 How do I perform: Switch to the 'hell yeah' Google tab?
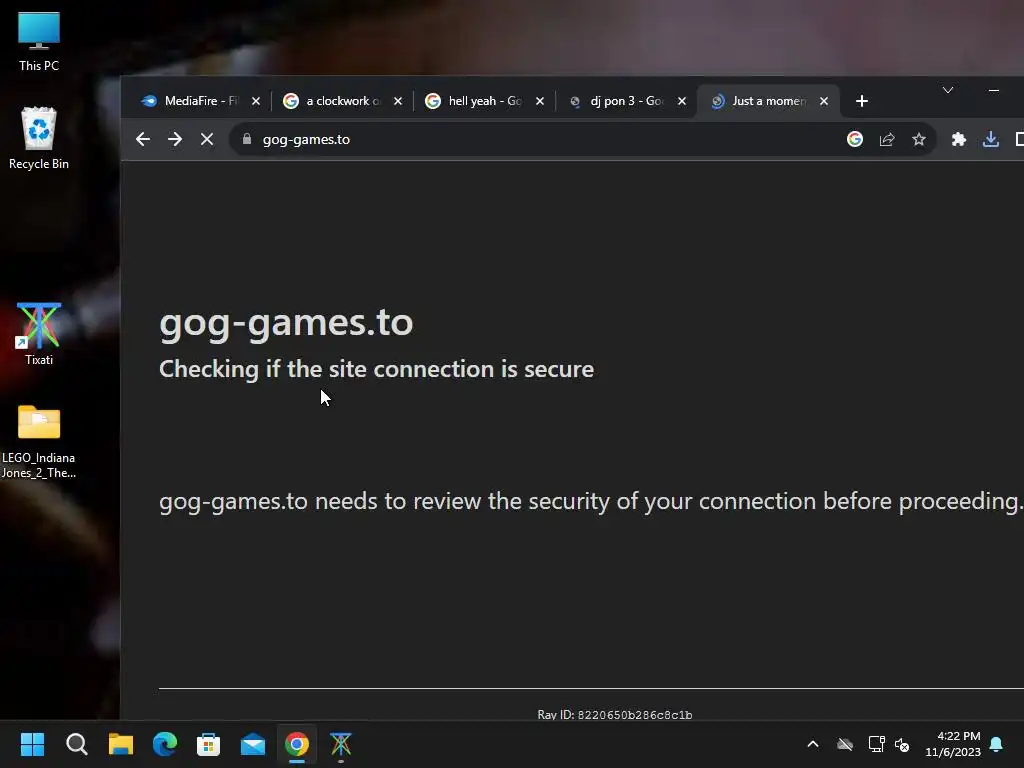(484, 101)
